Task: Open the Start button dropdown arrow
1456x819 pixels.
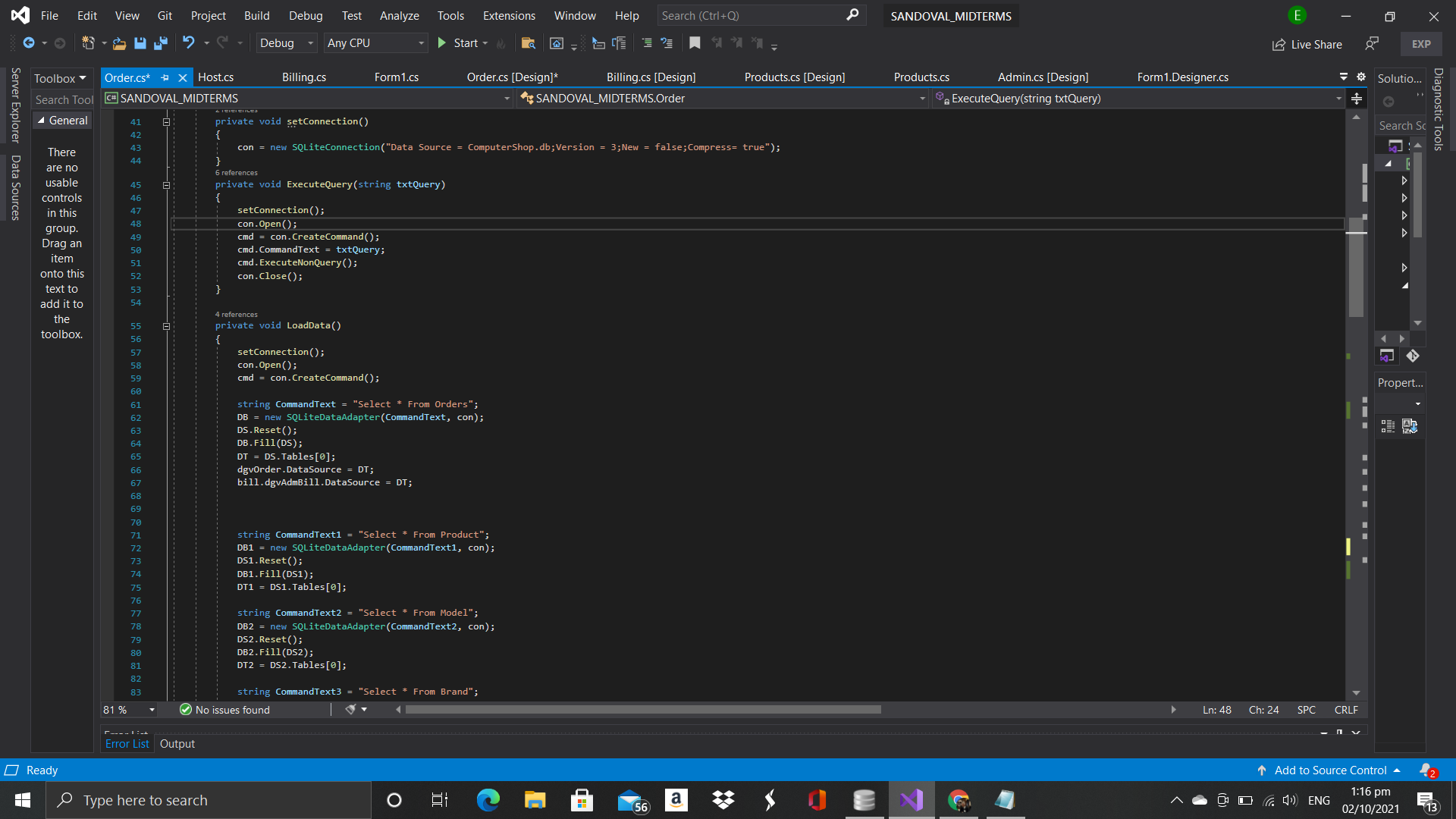Action: (485, 43)
